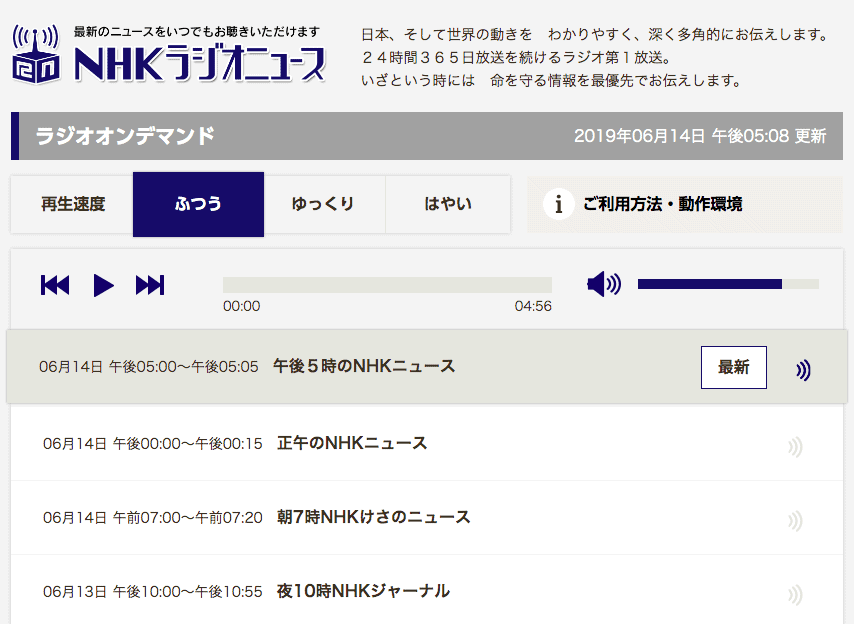
Task: Select ふつう playback speed
Action: pyautogui.click(x=198, y=204)
